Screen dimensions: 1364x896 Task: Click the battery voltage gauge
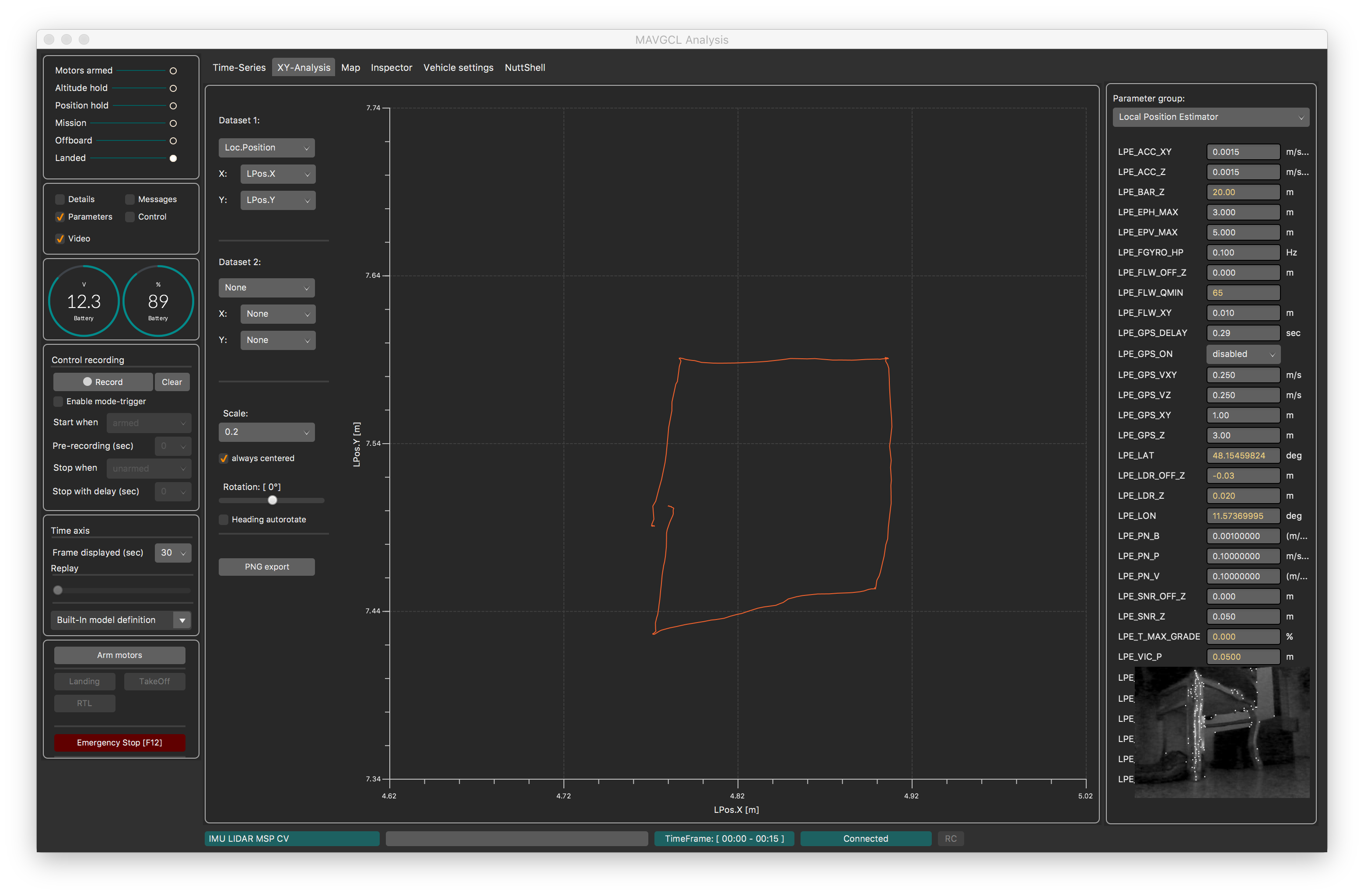[84, 301]
